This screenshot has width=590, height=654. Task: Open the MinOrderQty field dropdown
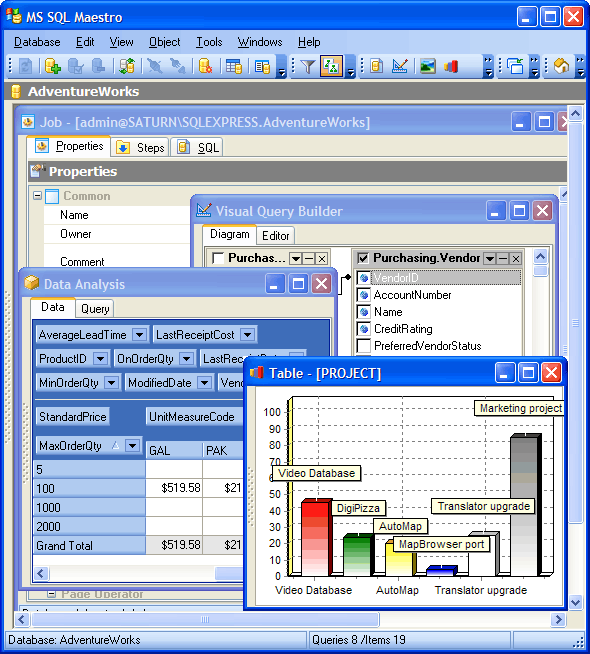point(111,382)
